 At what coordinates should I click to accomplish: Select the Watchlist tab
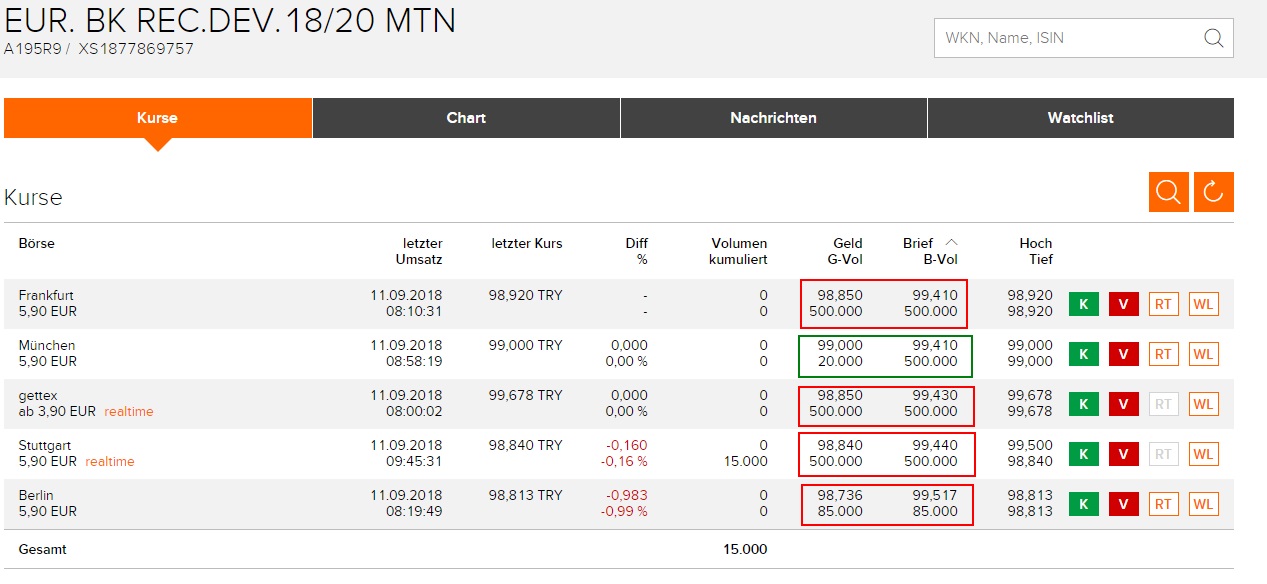(1080, 118)
